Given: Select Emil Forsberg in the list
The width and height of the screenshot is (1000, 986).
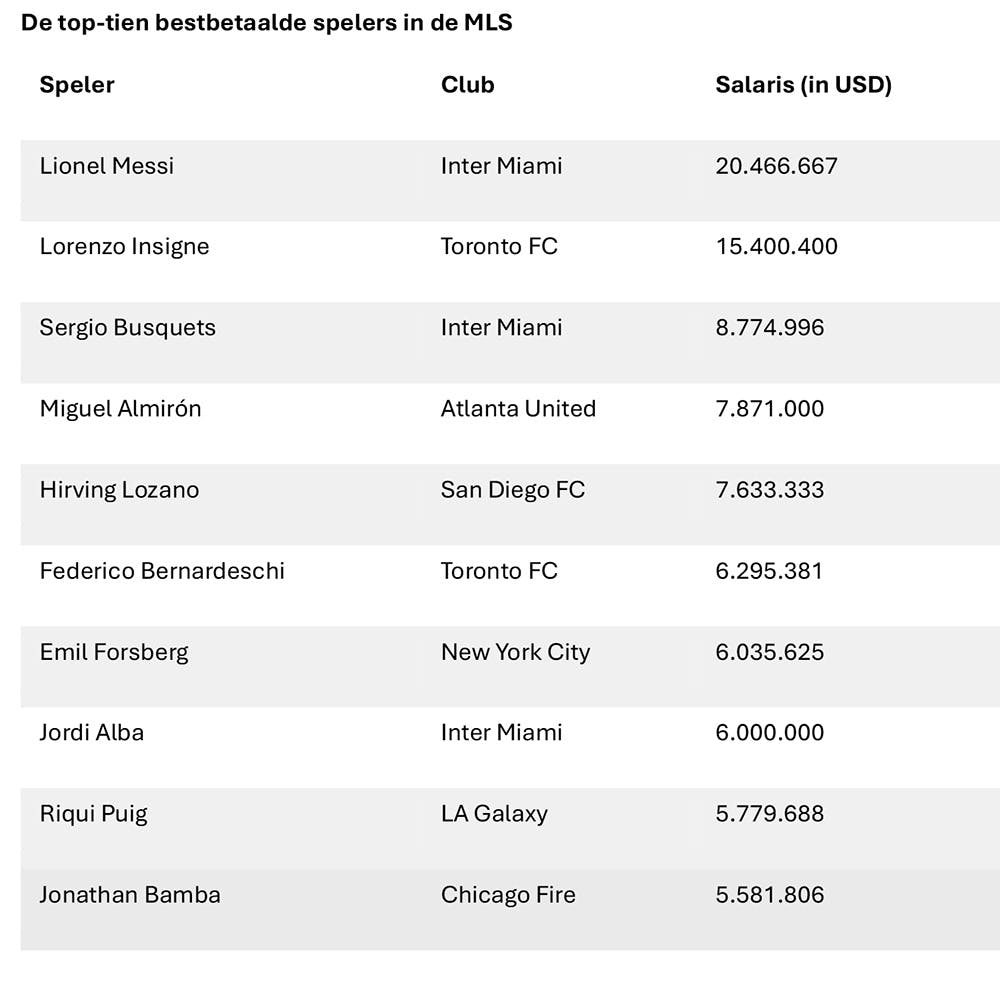Looking at the screenshot, I should 114,652.
